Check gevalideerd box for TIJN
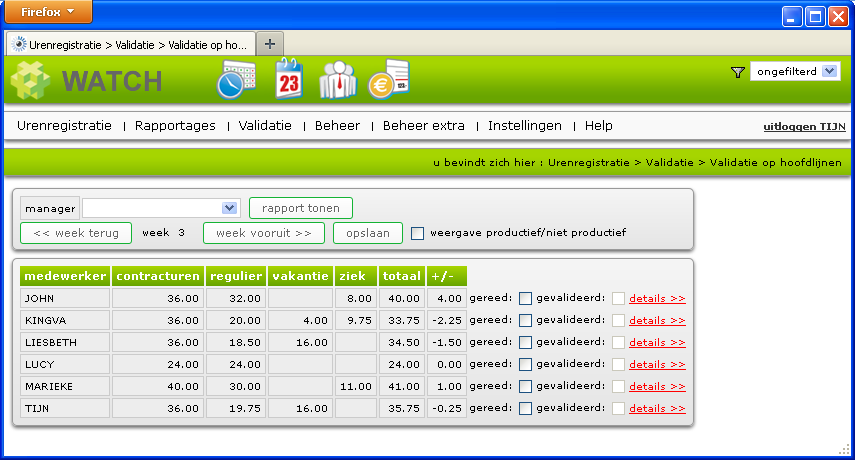 (618, 408)
